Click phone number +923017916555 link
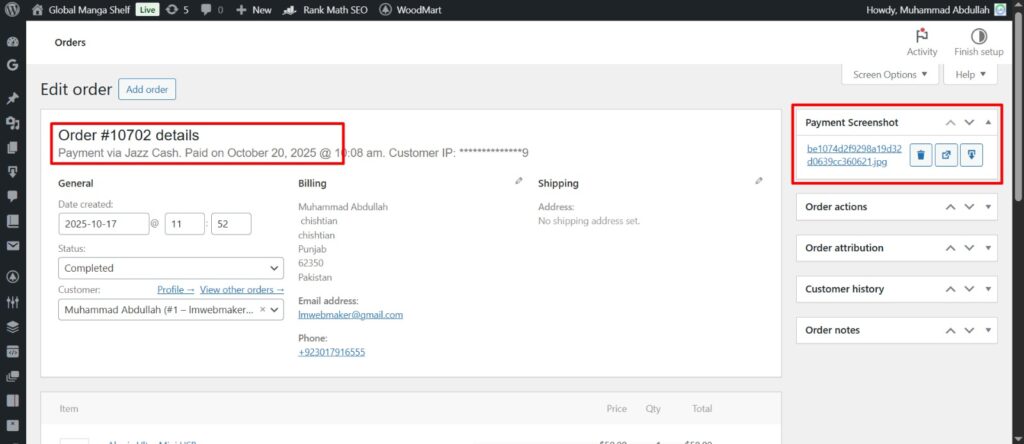Image resolution: width=1024 pixels, height=444 pixels. 332,352
